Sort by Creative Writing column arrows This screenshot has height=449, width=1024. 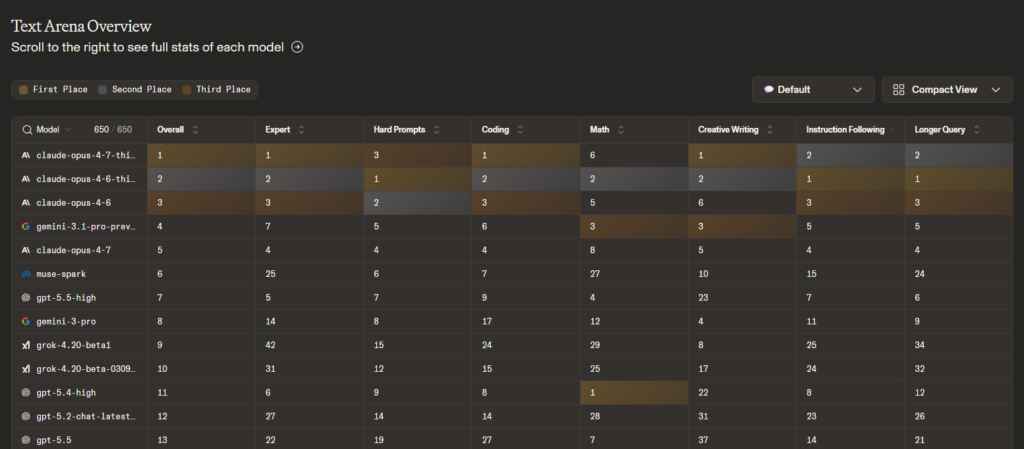tap(769, 130)
